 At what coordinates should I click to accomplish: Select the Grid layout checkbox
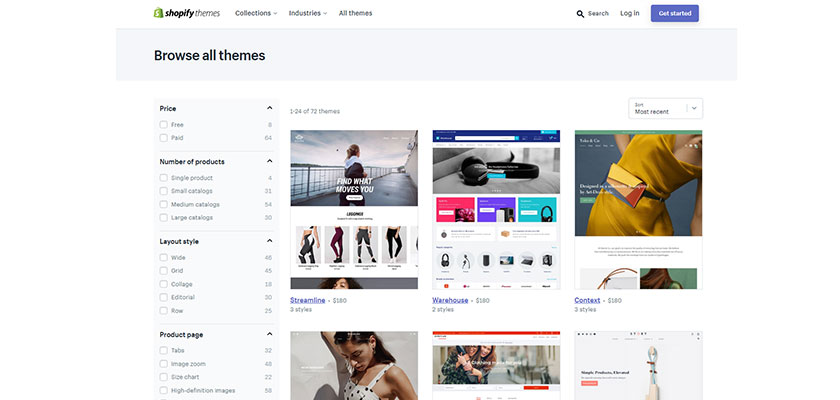pos(163,271)
